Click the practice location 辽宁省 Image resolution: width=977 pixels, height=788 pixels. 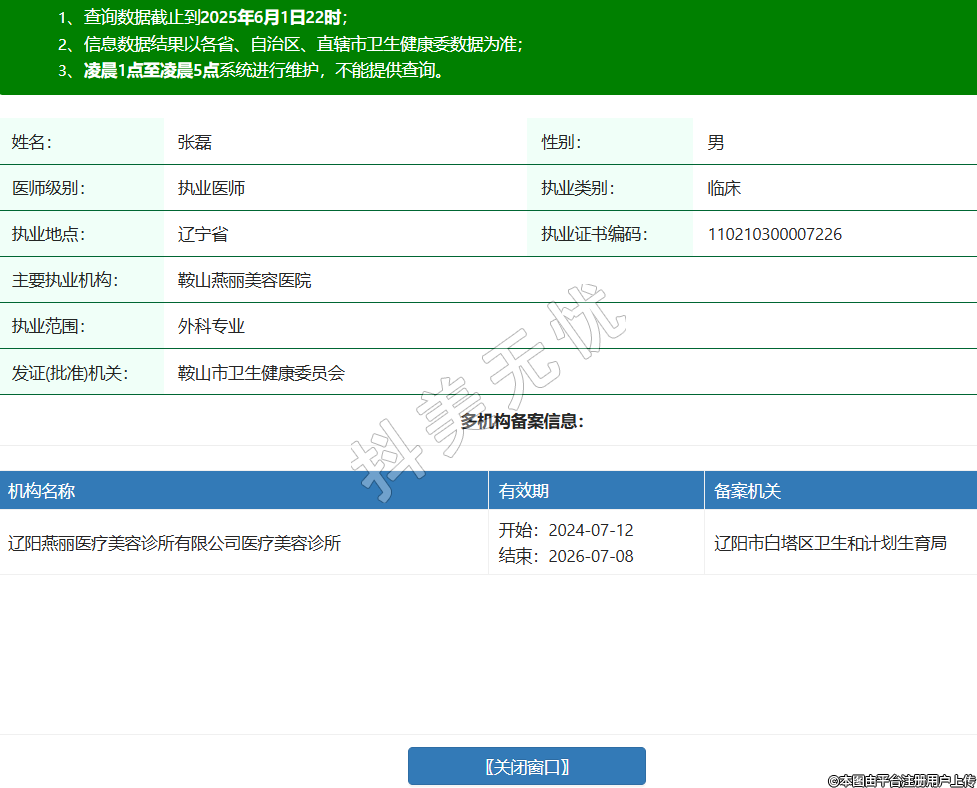(203, 235)
